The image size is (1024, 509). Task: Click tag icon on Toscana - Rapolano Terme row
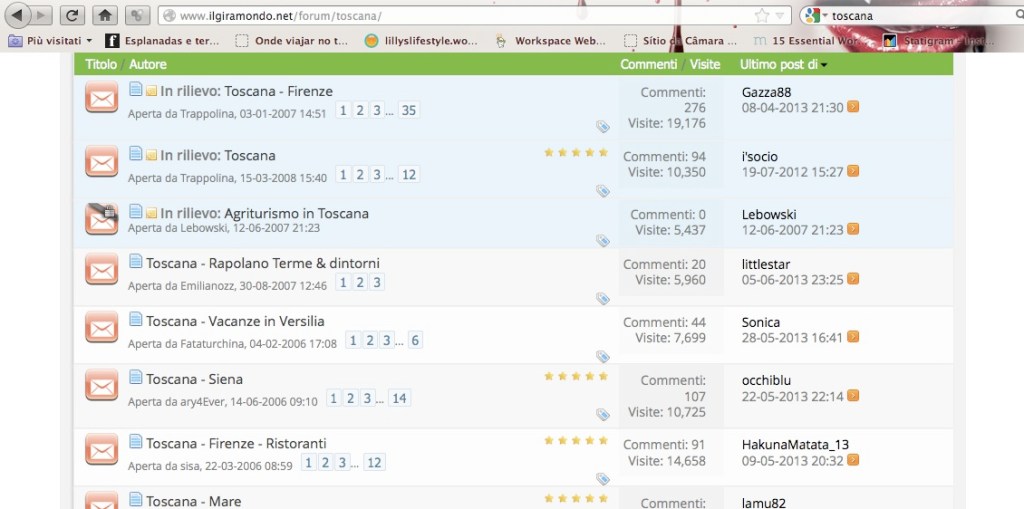(602, 299)
